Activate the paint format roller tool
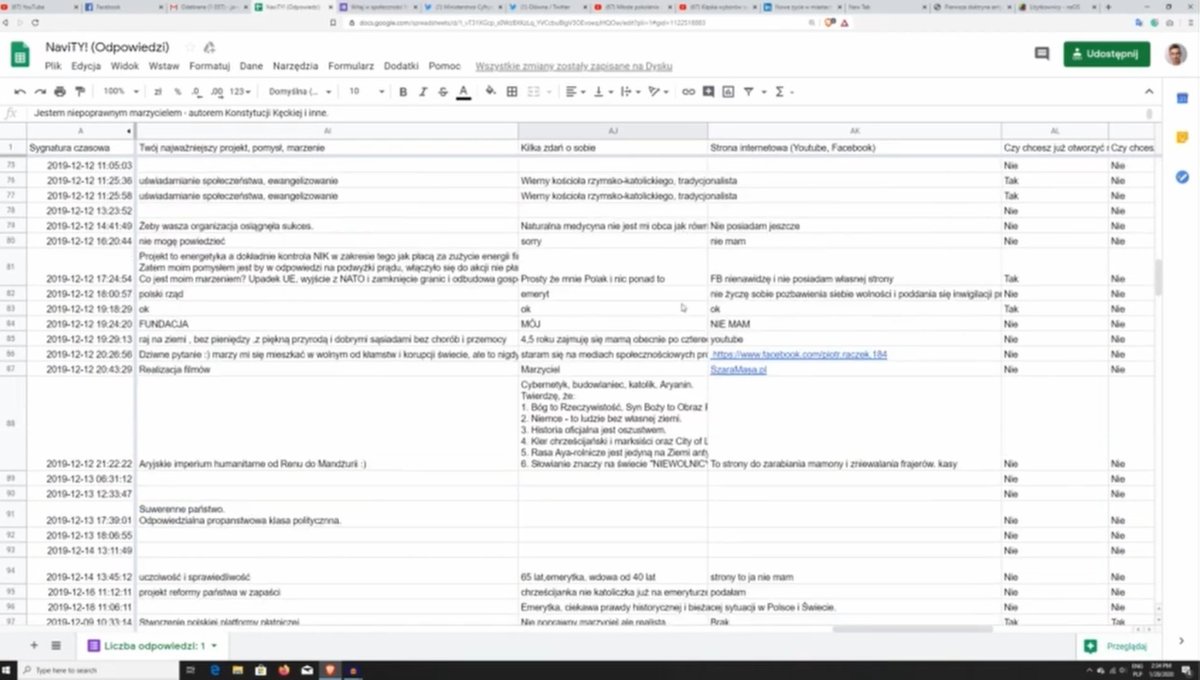Image resolution: width=1200 pixels, height=680 pixels. (81, 91)
